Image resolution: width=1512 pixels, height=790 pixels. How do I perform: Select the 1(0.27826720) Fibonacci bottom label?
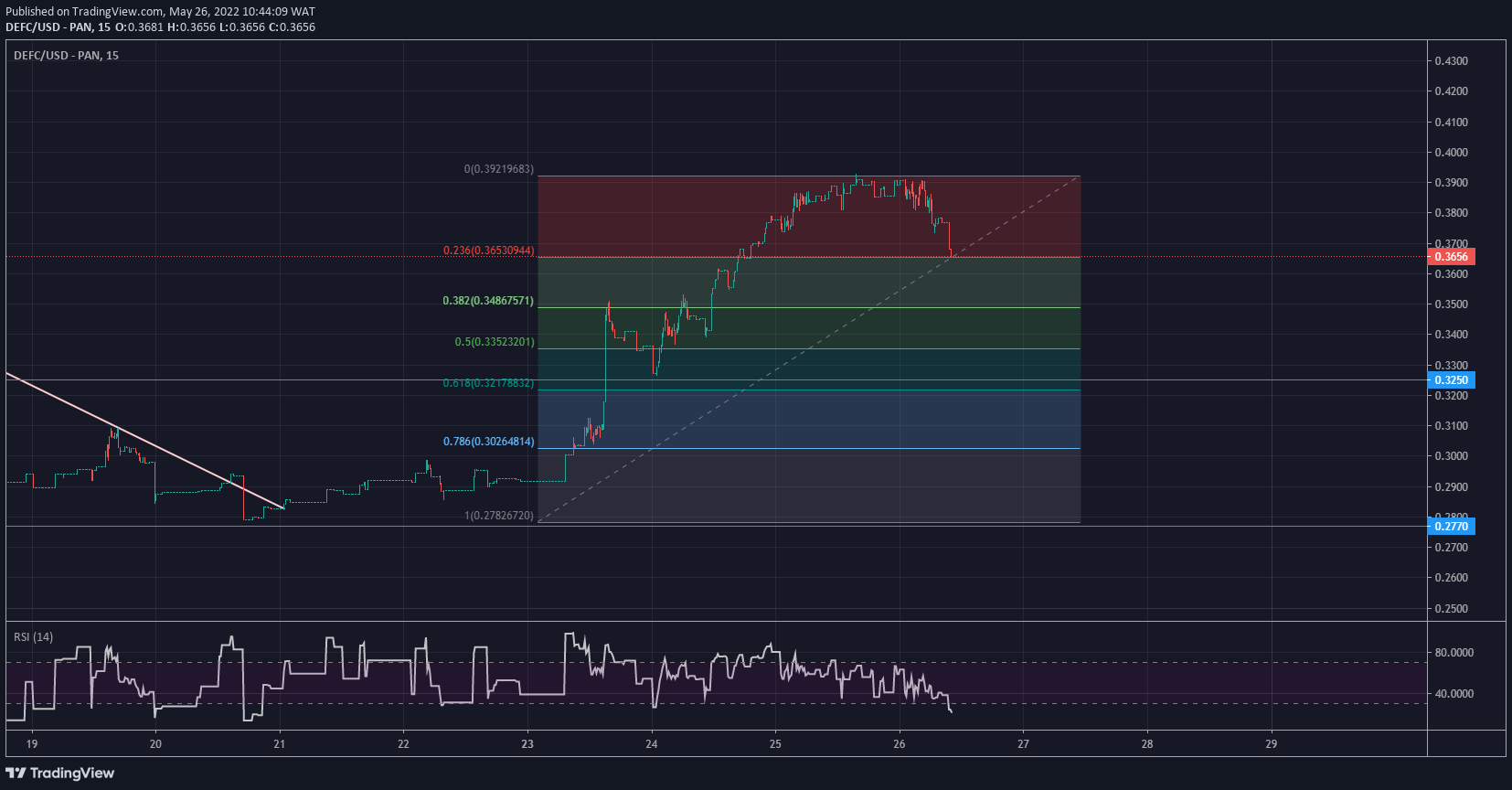pyautogui.click(x=498, y=516)
